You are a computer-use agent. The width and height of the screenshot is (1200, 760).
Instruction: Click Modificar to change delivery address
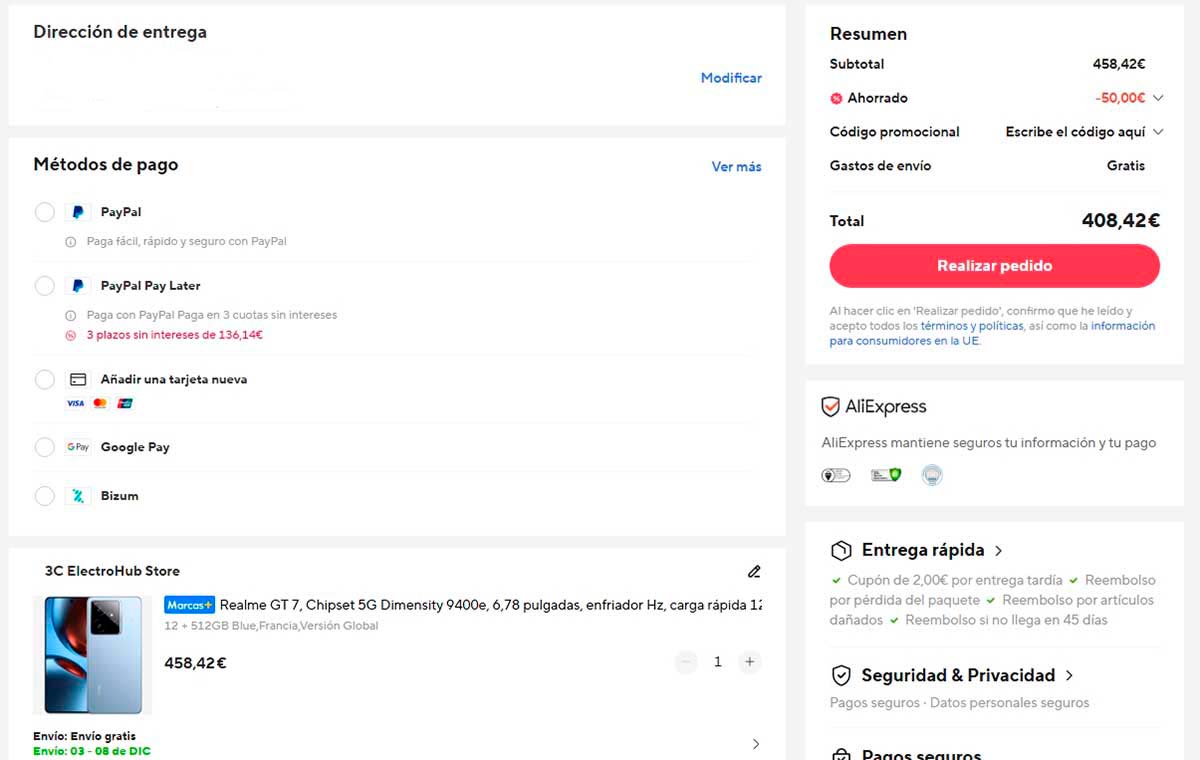point(731,77)
